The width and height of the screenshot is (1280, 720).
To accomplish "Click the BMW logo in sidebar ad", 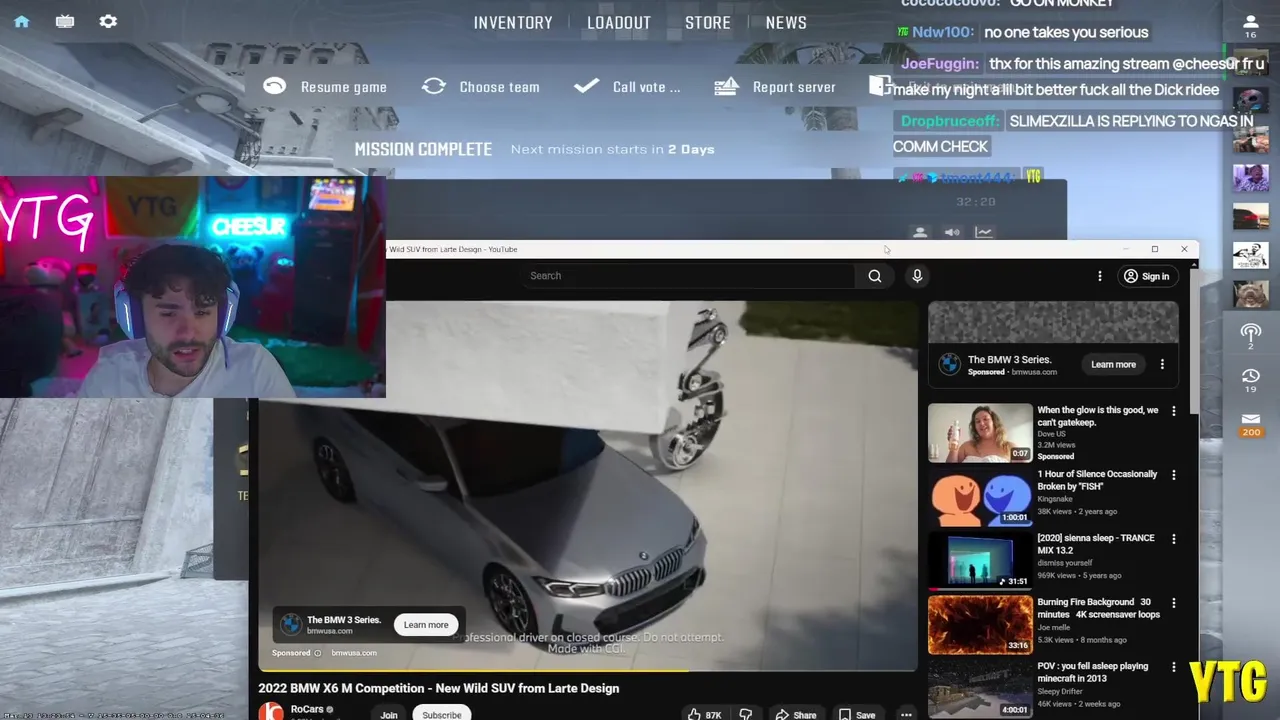I will (x=949, y=365).
